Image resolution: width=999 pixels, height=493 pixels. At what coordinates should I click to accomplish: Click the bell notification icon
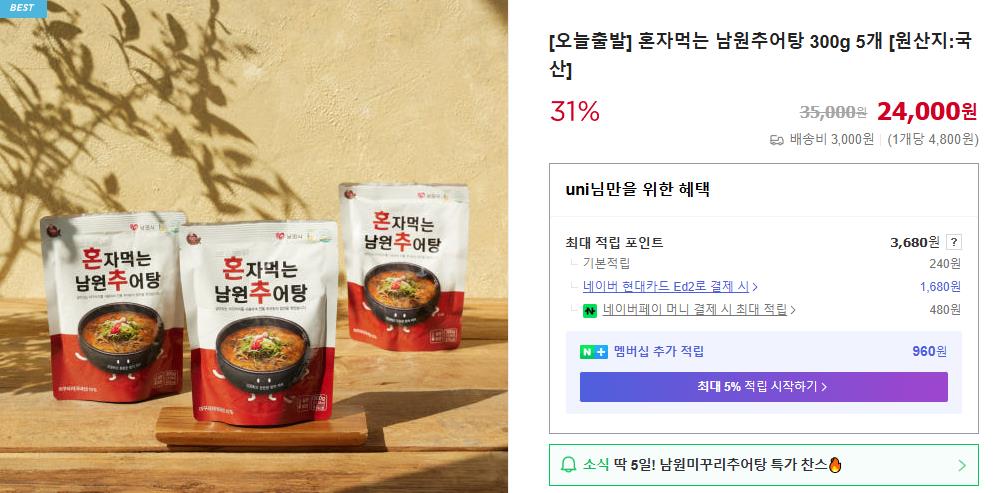(568, 465)
